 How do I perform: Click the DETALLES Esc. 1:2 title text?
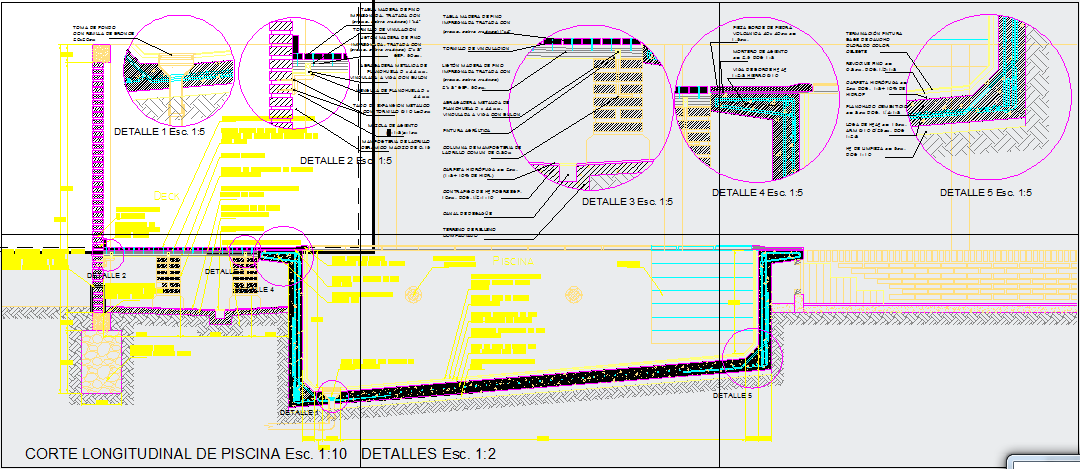point(428,454)
